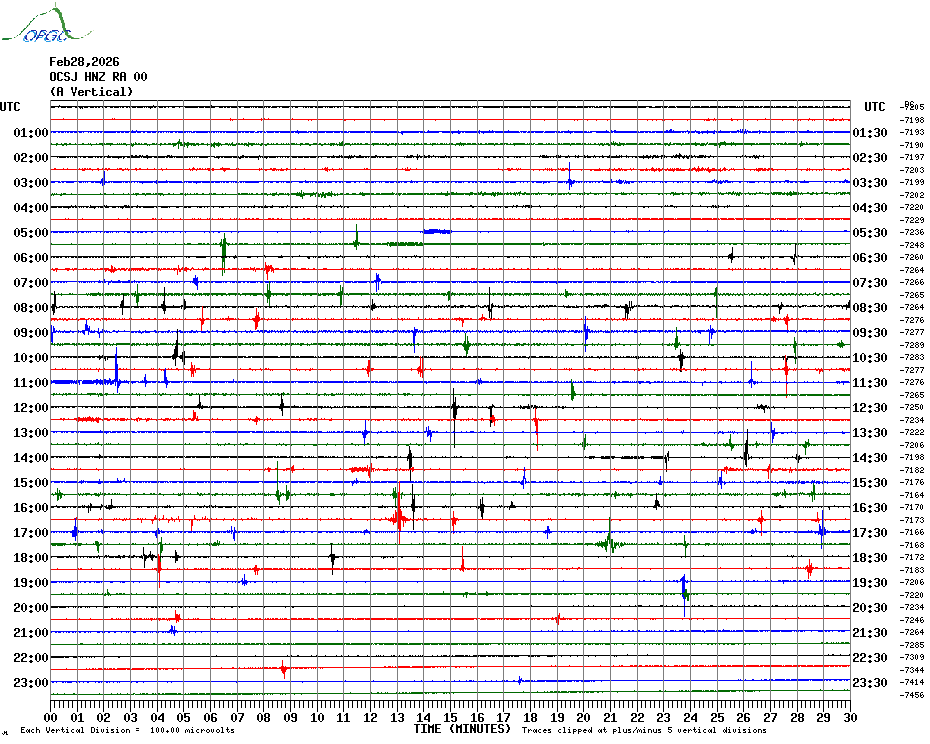Click the large red event on 16:00 trace
930x744 pixels.
(x=399, y=518)
